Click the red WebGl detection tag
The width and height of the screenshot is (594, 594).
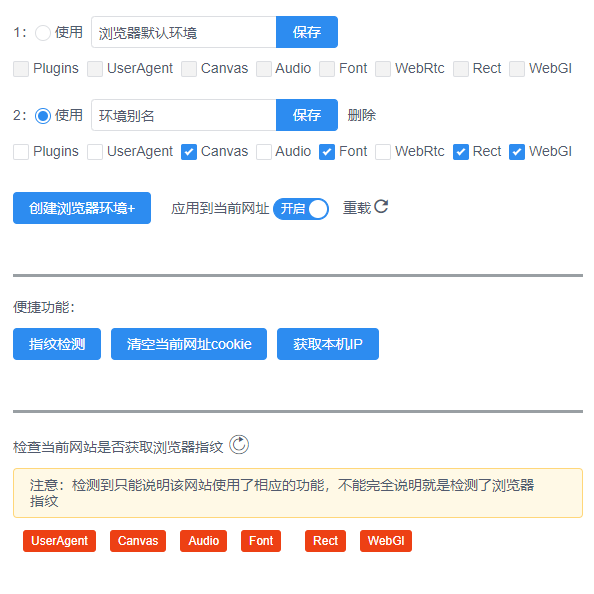click(x=386, y=541)
